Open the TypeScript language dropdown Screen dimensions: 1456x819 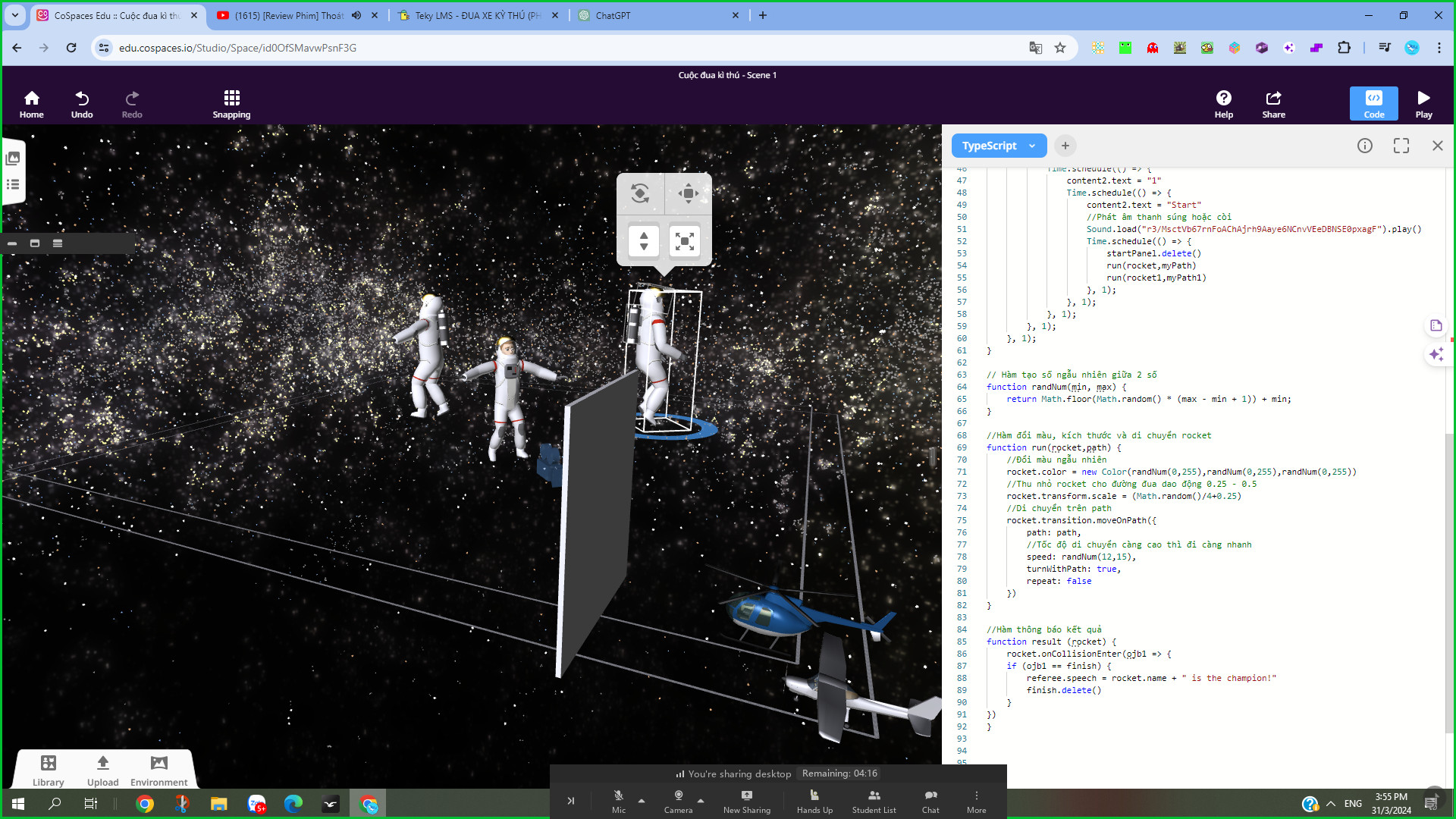point(999,146)
